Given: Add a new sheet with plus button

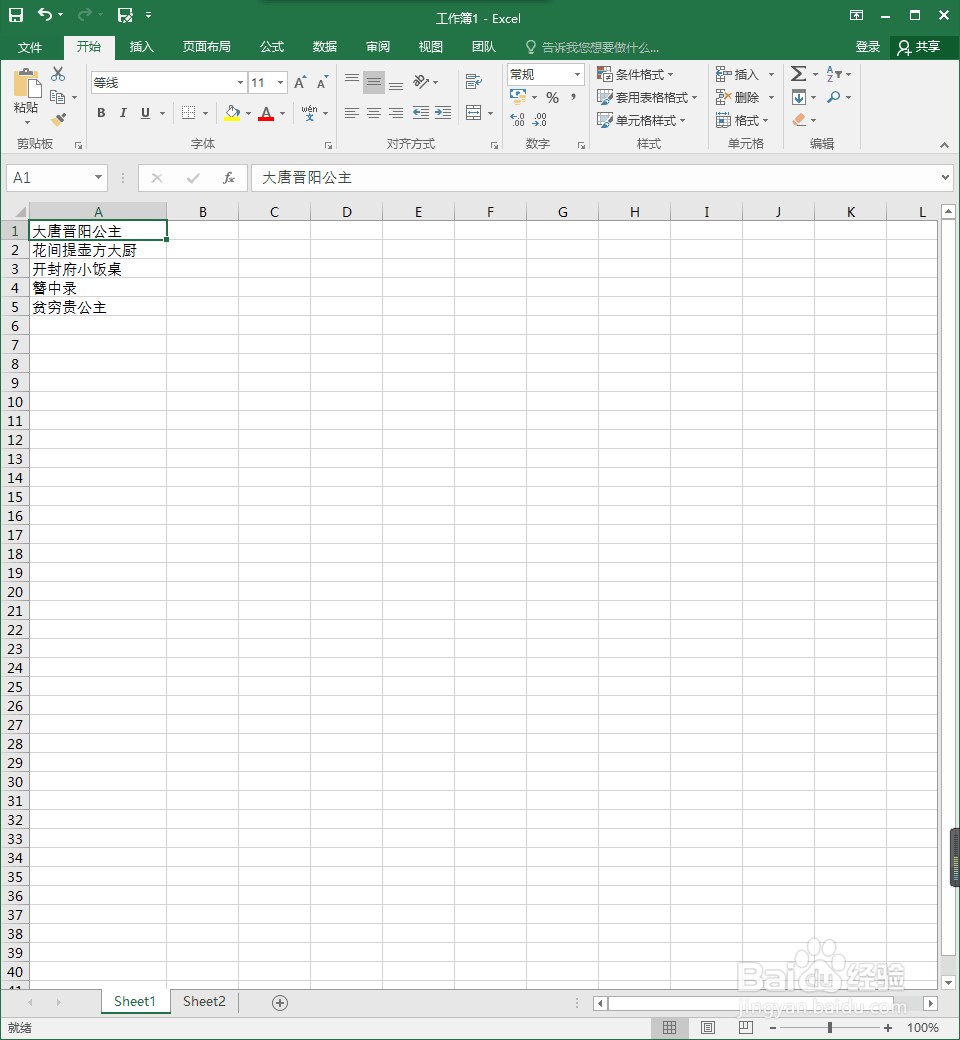Looking at the screenshot, I should [x=280, y=1003].
